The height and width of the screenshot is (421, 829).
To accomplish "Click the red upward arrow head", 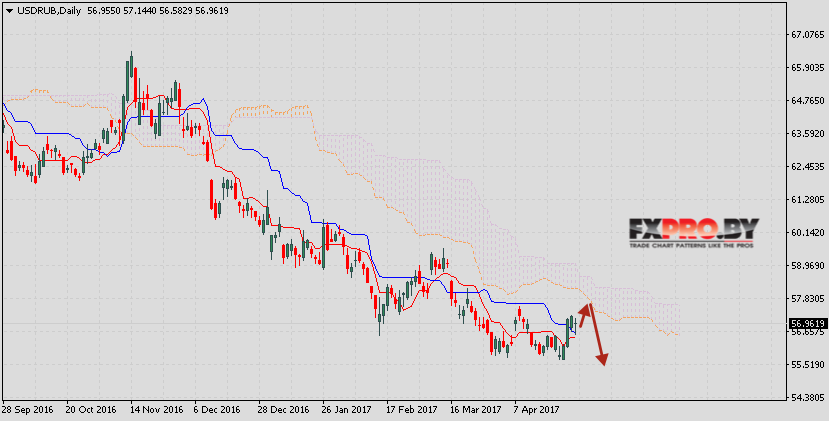I will [x=585, y=308].
